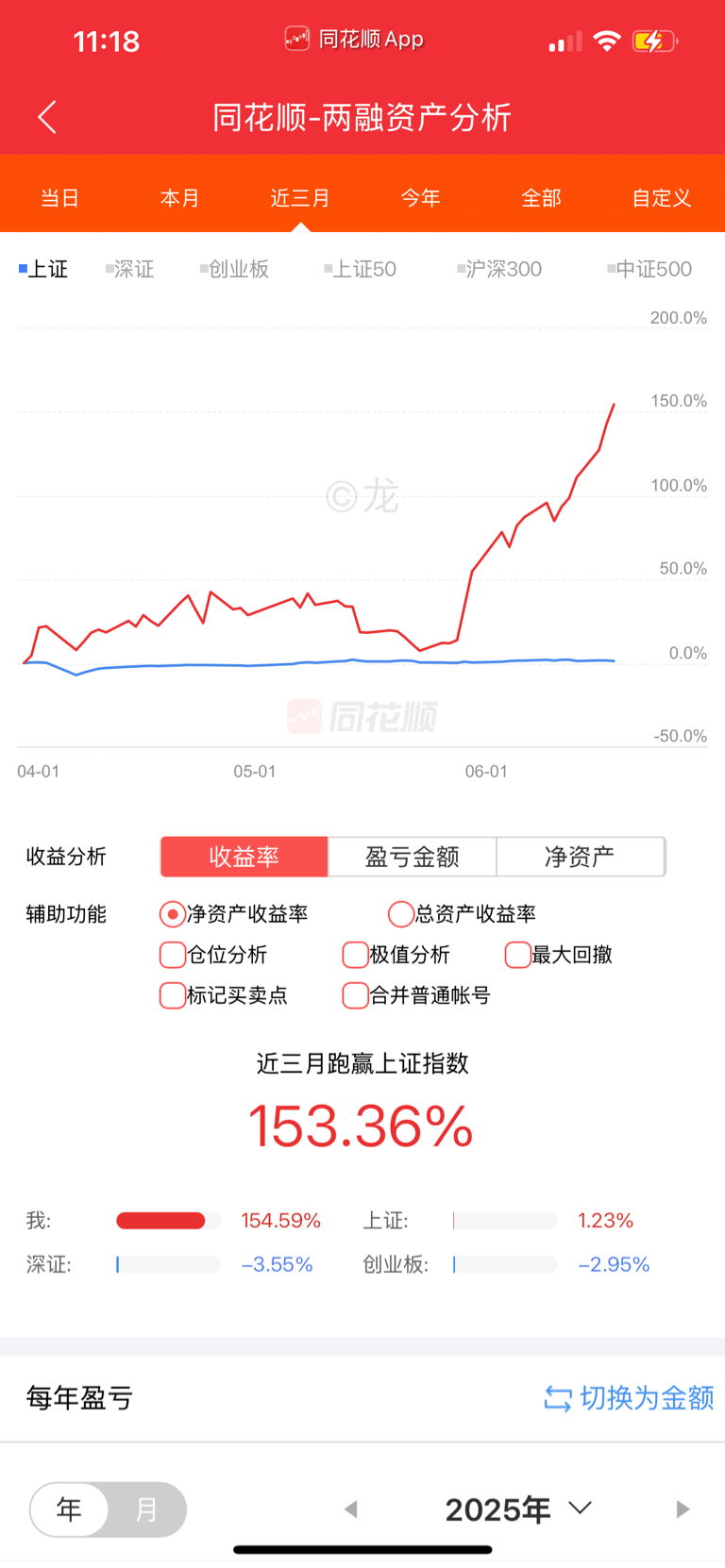Switch to the 今年 tab
This screenshot has height=1568, width=725.
(x=420, y=198)
